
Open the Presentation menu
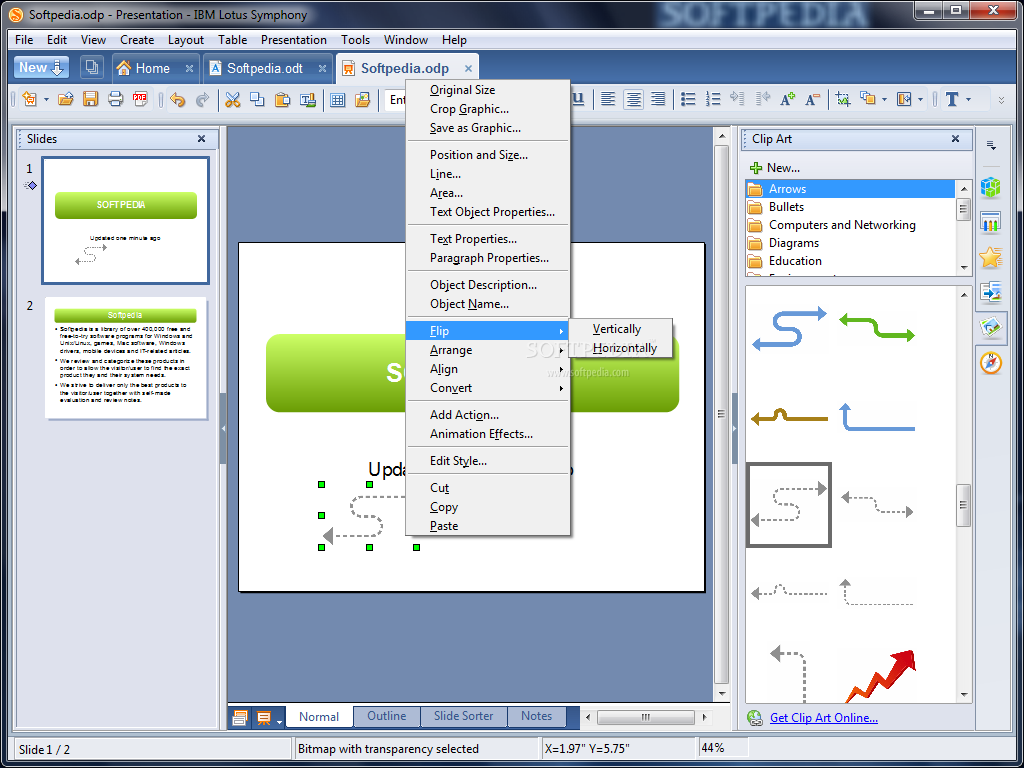[293, 40]
